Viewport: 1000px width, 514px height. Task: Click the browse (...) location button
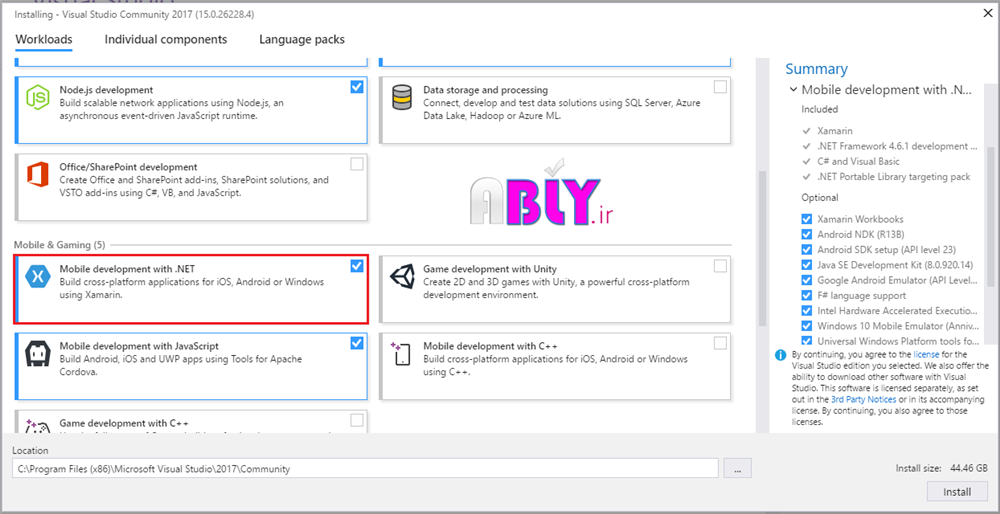[737, 469]
